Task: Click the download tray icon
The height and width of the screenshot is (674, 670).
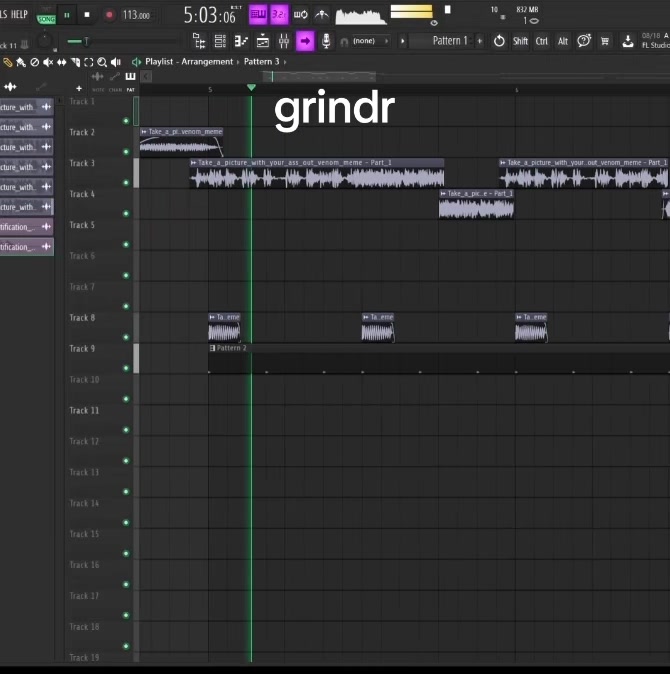Action: pos(628,41)
